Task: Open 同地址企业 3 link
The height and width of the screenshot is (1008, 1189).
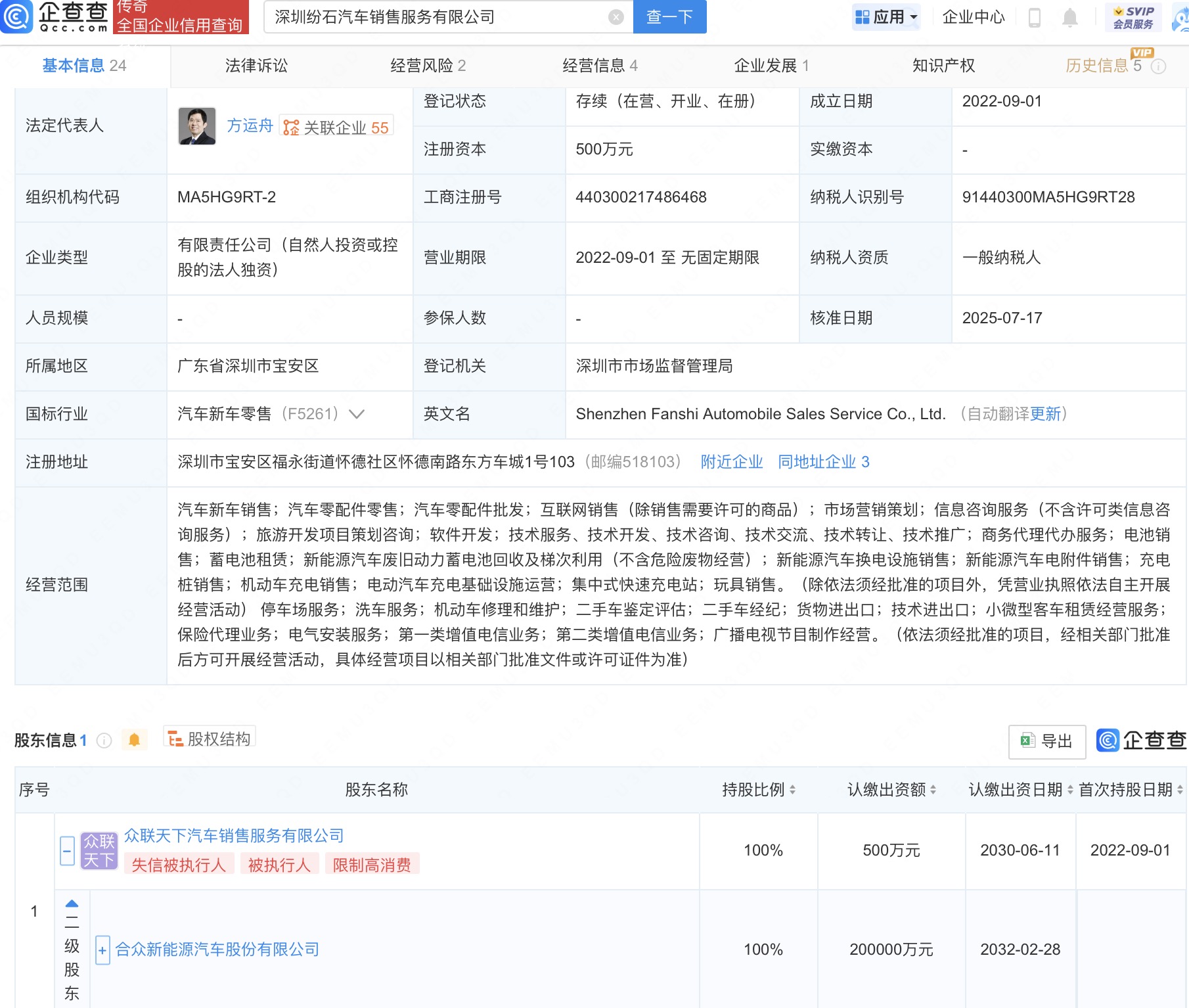Action: pos(824,462)
